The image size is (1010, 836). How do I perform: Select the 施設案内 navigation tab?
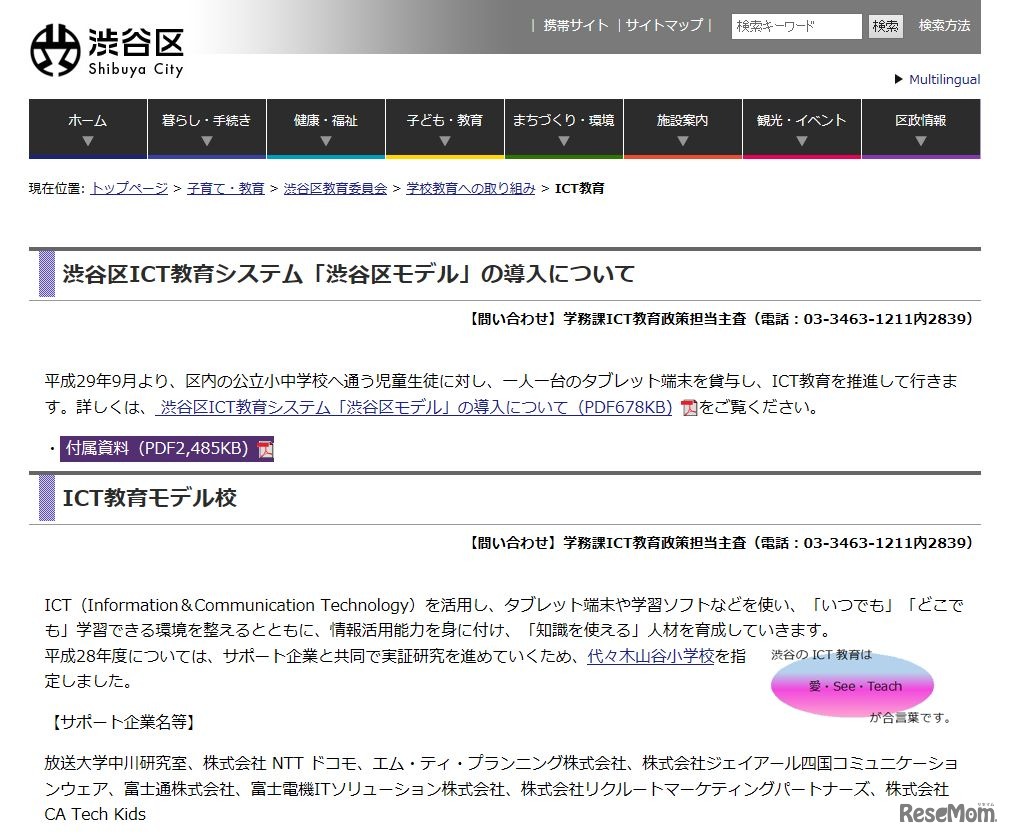coord(682,128)
